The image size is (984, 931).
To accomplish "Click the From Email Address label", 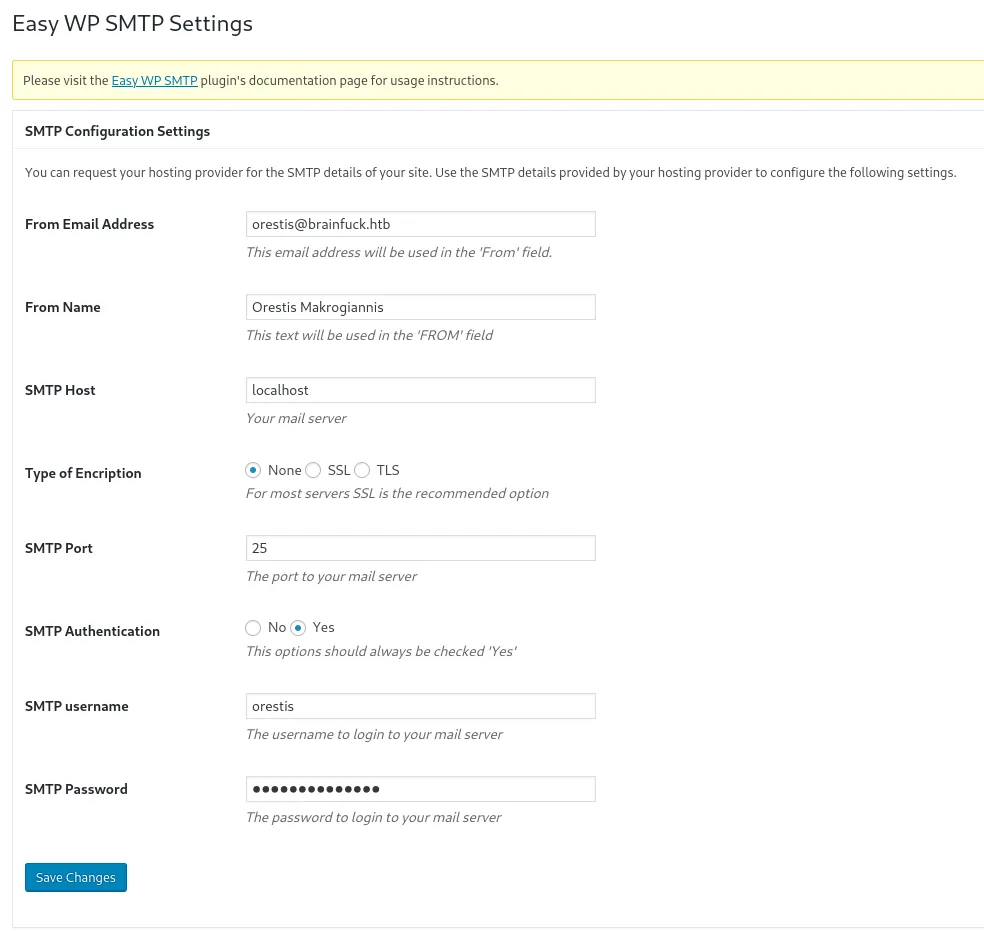I will coord(89,224).
